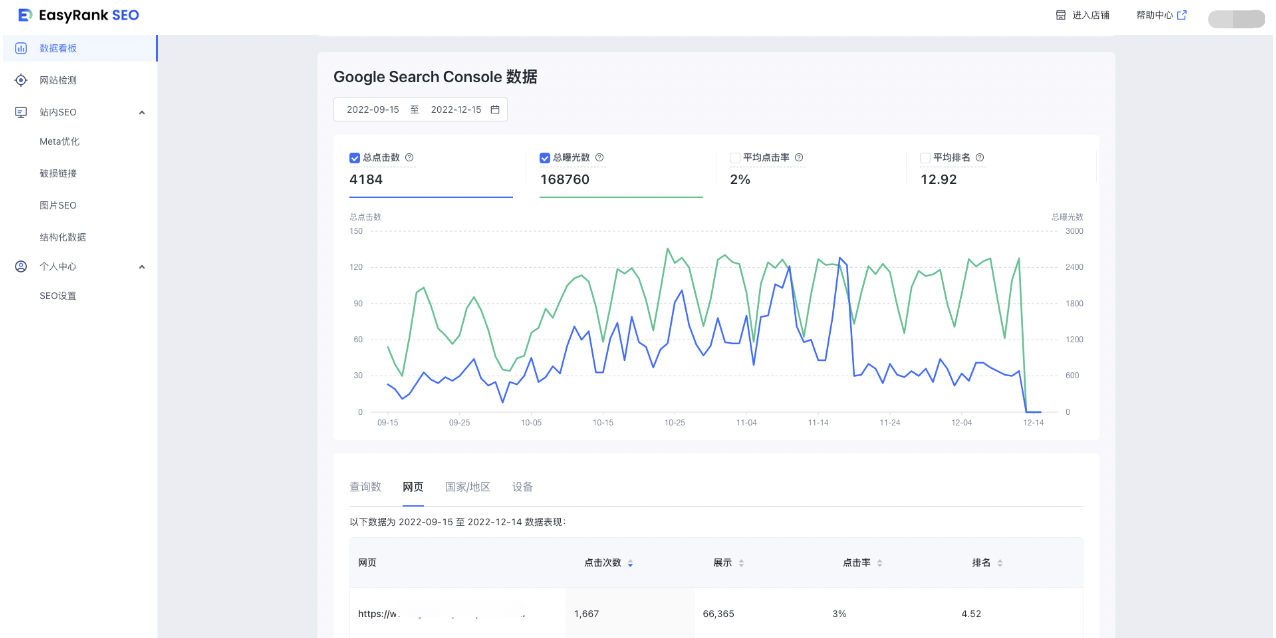Open Meta优化 page

[60, 141]
